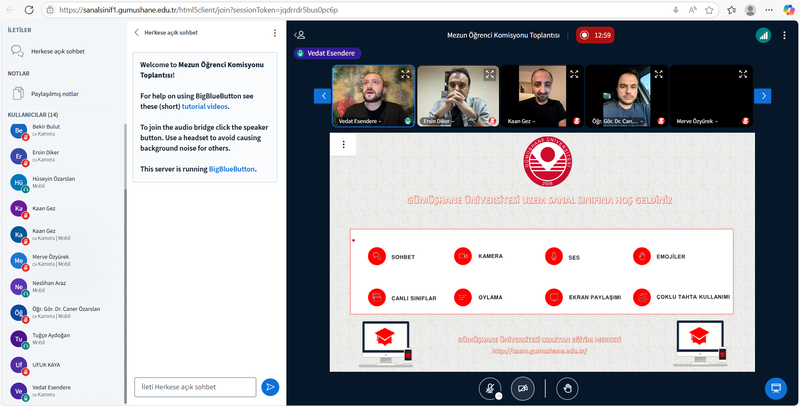Go back with the browser back arrow

coord(10,10)
